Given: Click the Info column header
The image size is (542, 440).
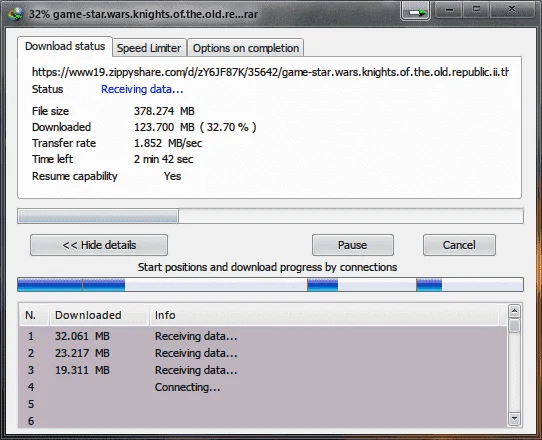Looking at the screenshot, I should pos(325,315).
